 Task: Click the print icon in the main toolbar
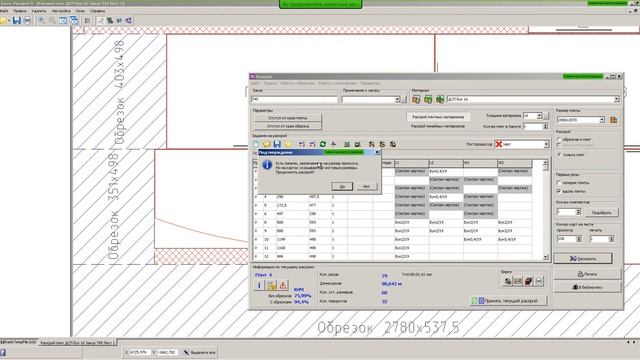click(x=27, y=20)
